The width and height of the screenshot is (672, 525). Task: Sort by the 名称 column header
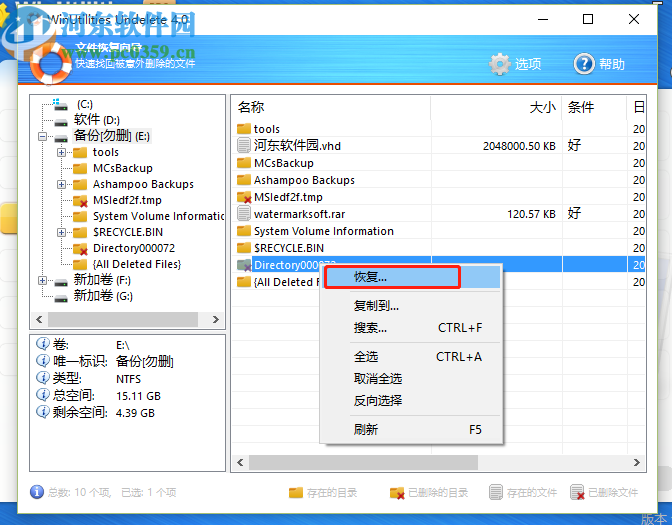coord(331,107)
